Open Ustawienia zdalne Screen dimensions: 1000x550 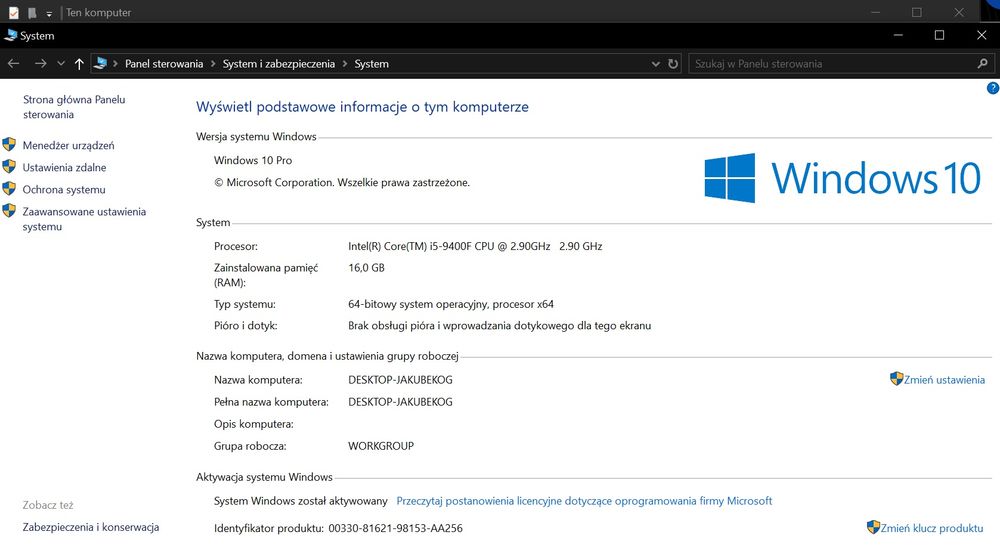click(x=64, y=167)
